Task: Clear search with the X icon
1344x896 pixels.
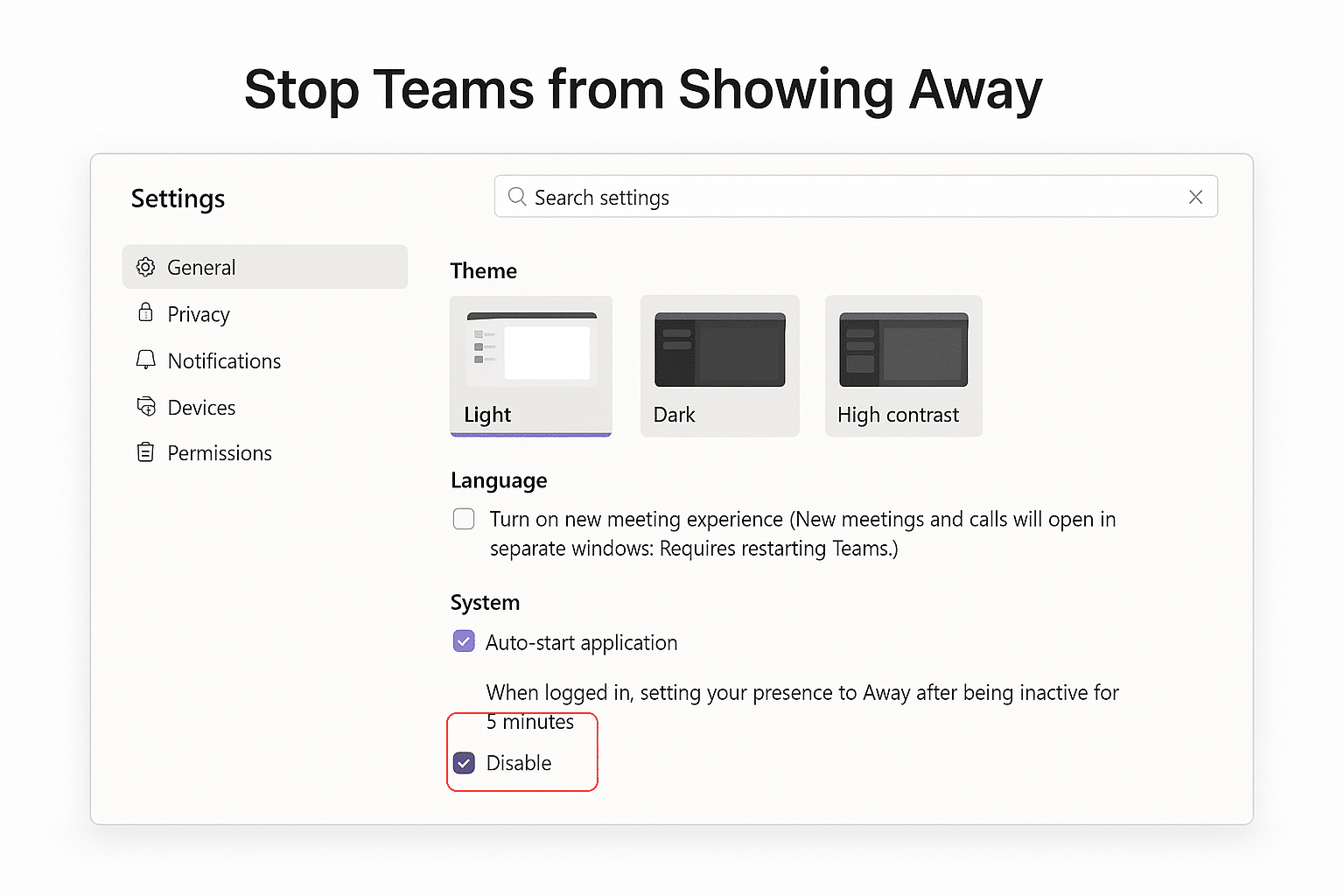Action: [x=1195, y=197]
